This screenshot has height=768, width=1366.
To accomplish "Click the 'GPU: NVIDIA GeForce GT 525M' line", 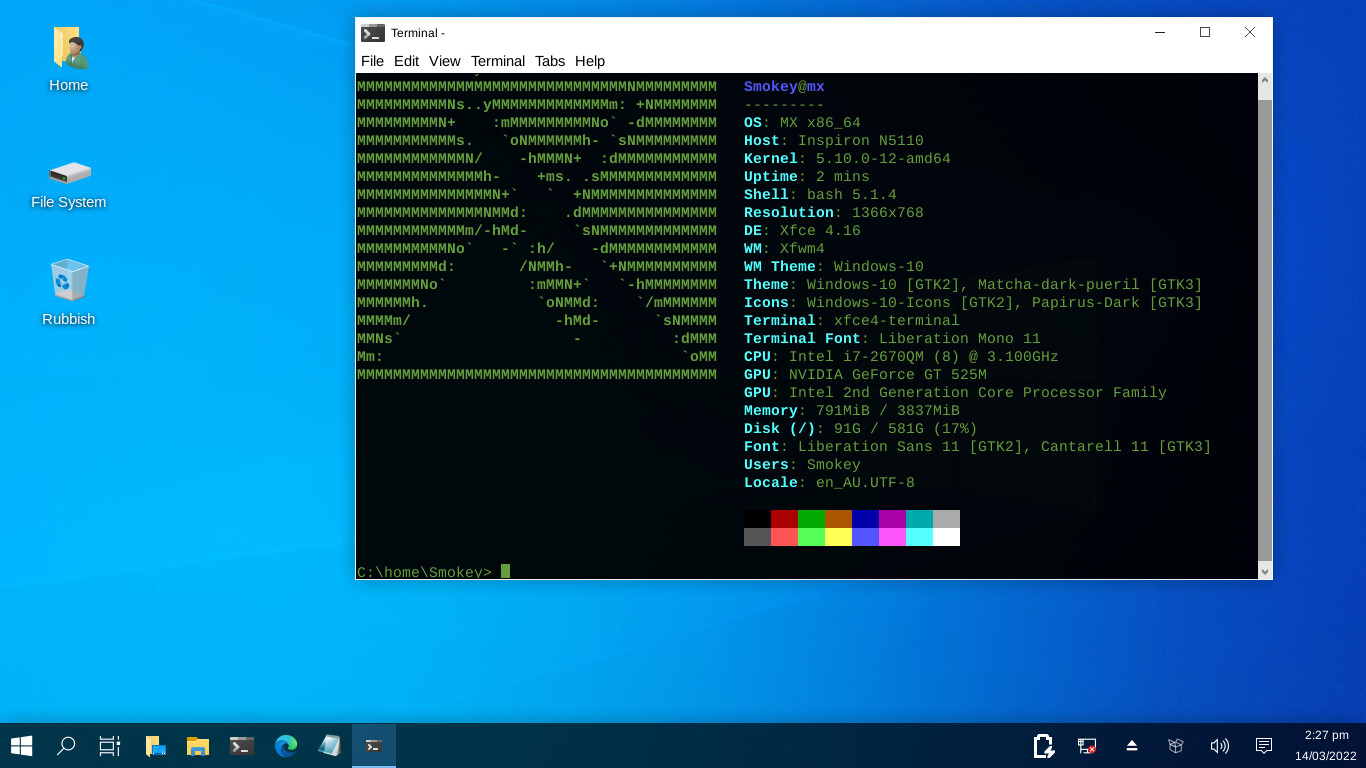I will click(x=865, y=375).
